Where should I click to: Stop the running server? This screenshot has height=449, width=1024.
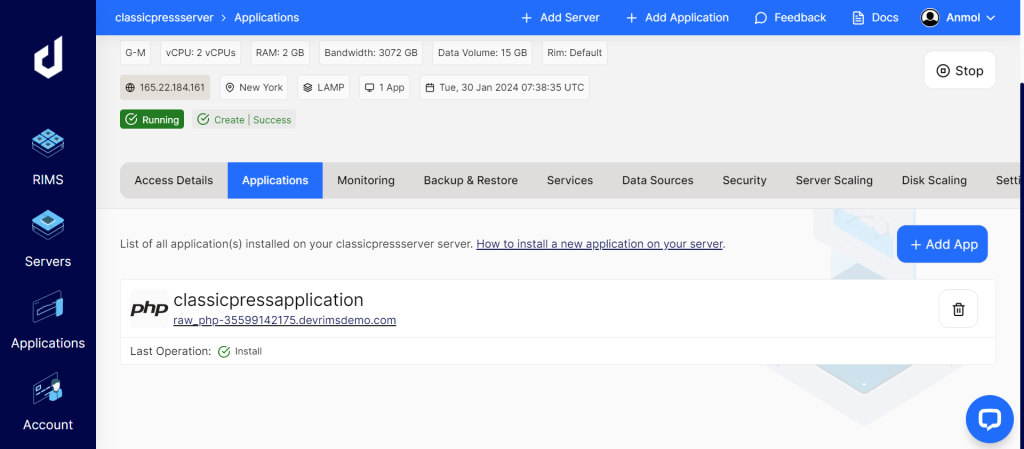coord(959,71)
